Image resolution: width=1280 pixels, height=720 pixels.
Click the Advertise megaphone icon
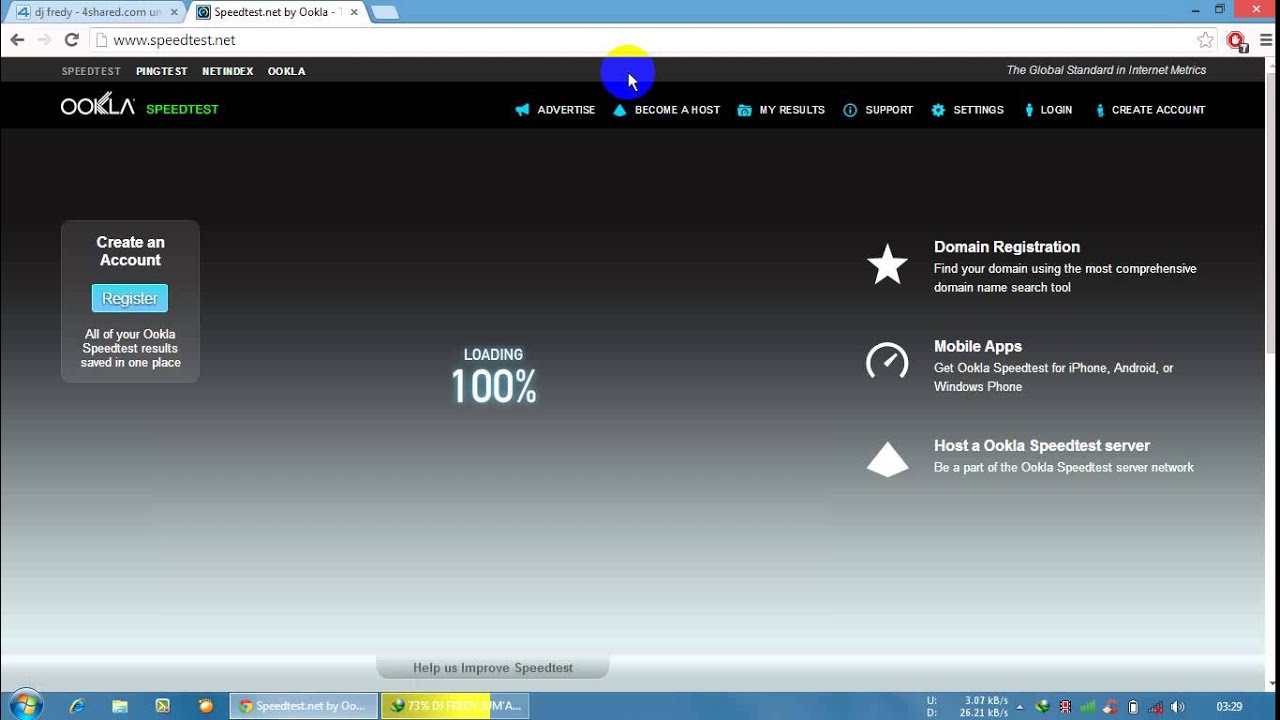tap(522, 110)
